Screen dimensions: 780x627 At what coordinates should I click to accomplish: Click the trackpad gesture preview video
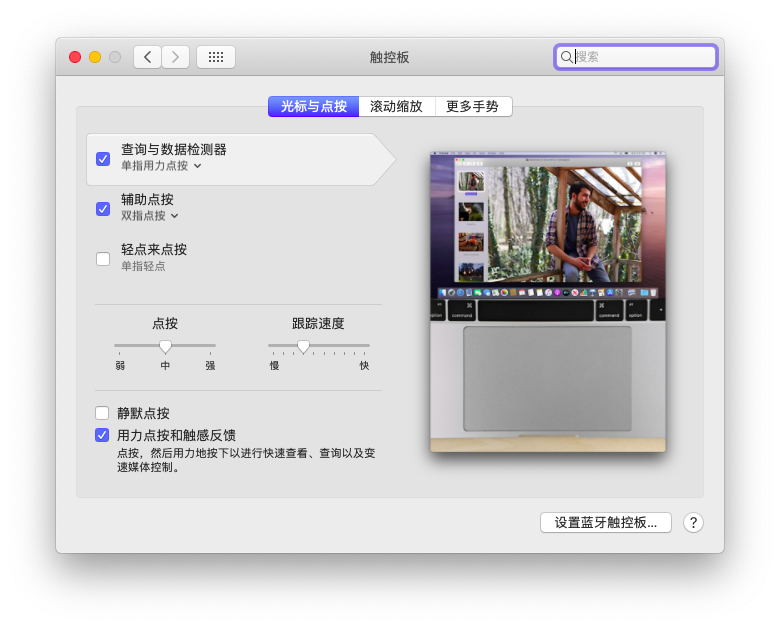pyautogui.click(x=548, y=302)
